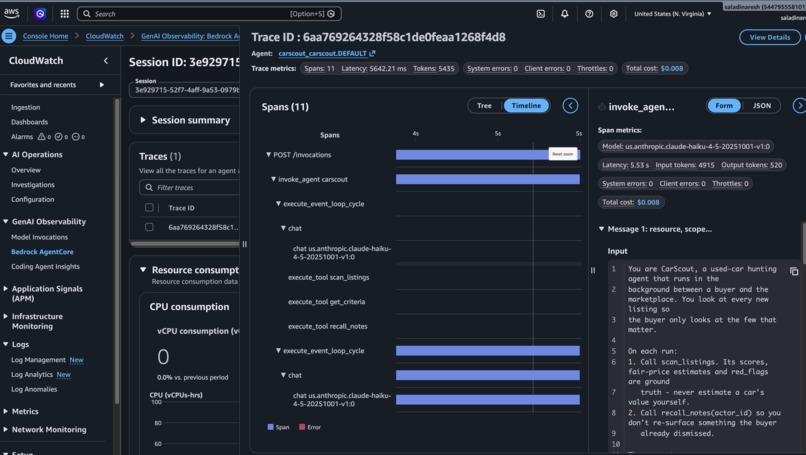The image size is (806, 455).
Task: Click the View Details button
Action: coord(770,37)
